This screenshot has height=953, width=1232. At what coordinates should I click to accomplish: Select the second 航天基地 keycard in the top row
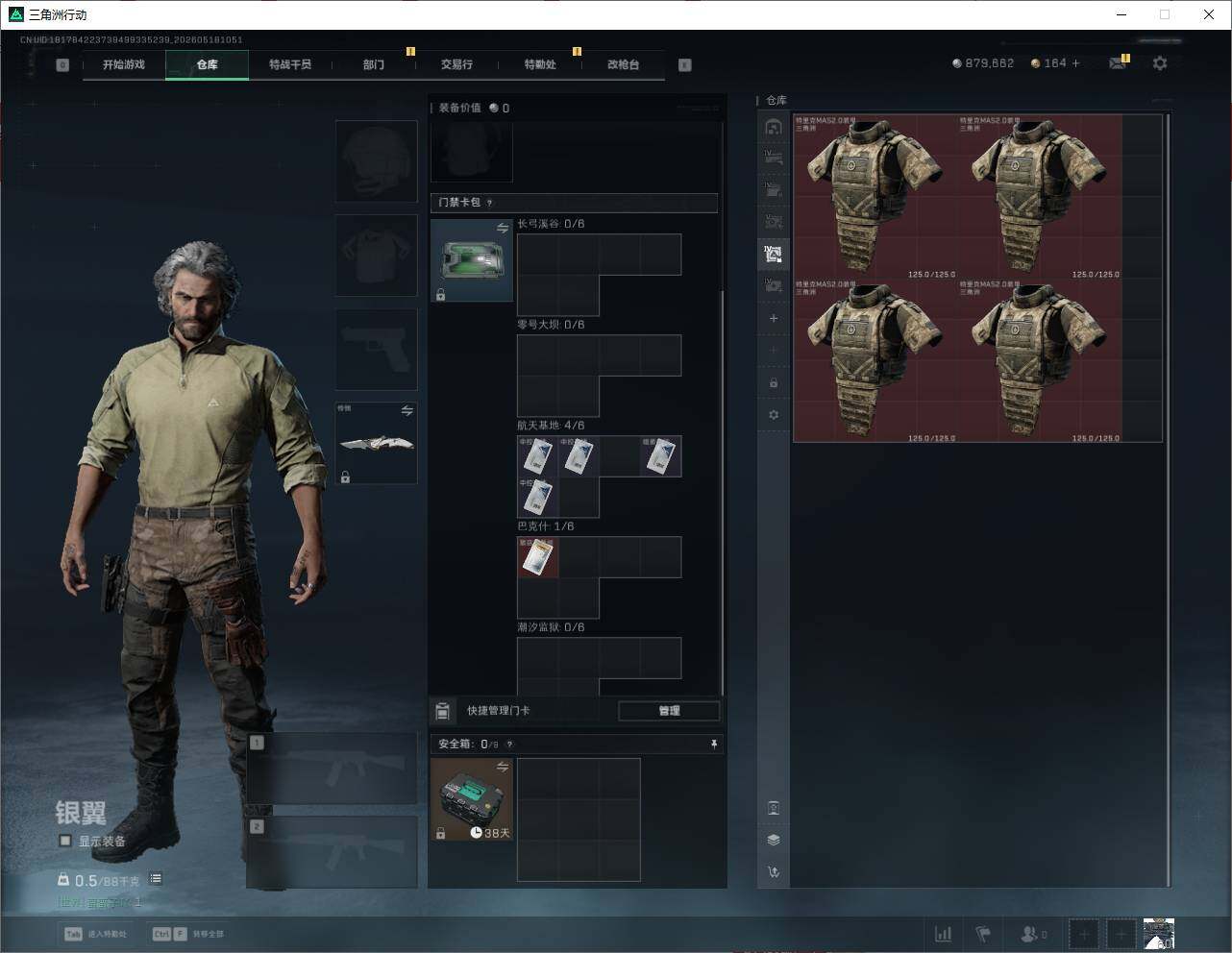[579, 456]
